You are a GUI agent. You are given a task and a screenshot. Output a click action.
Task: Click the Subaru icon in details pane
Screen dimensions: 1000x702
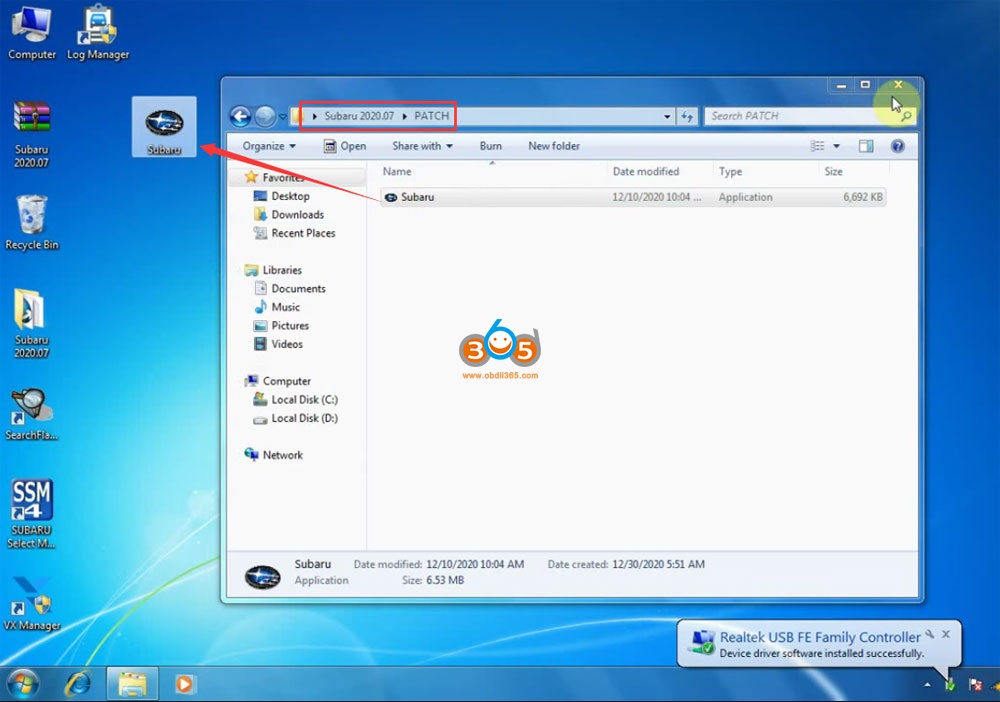[x=262, y=576]
